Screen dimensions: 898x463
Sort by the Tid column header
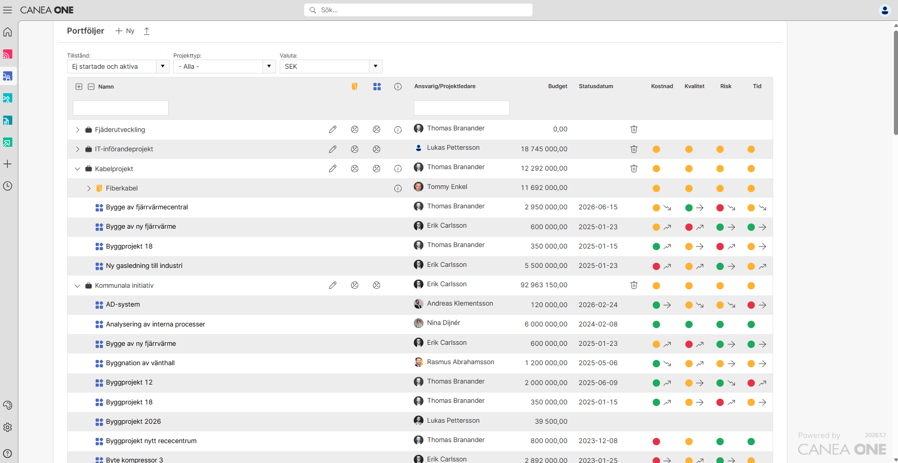coord(757,87)
